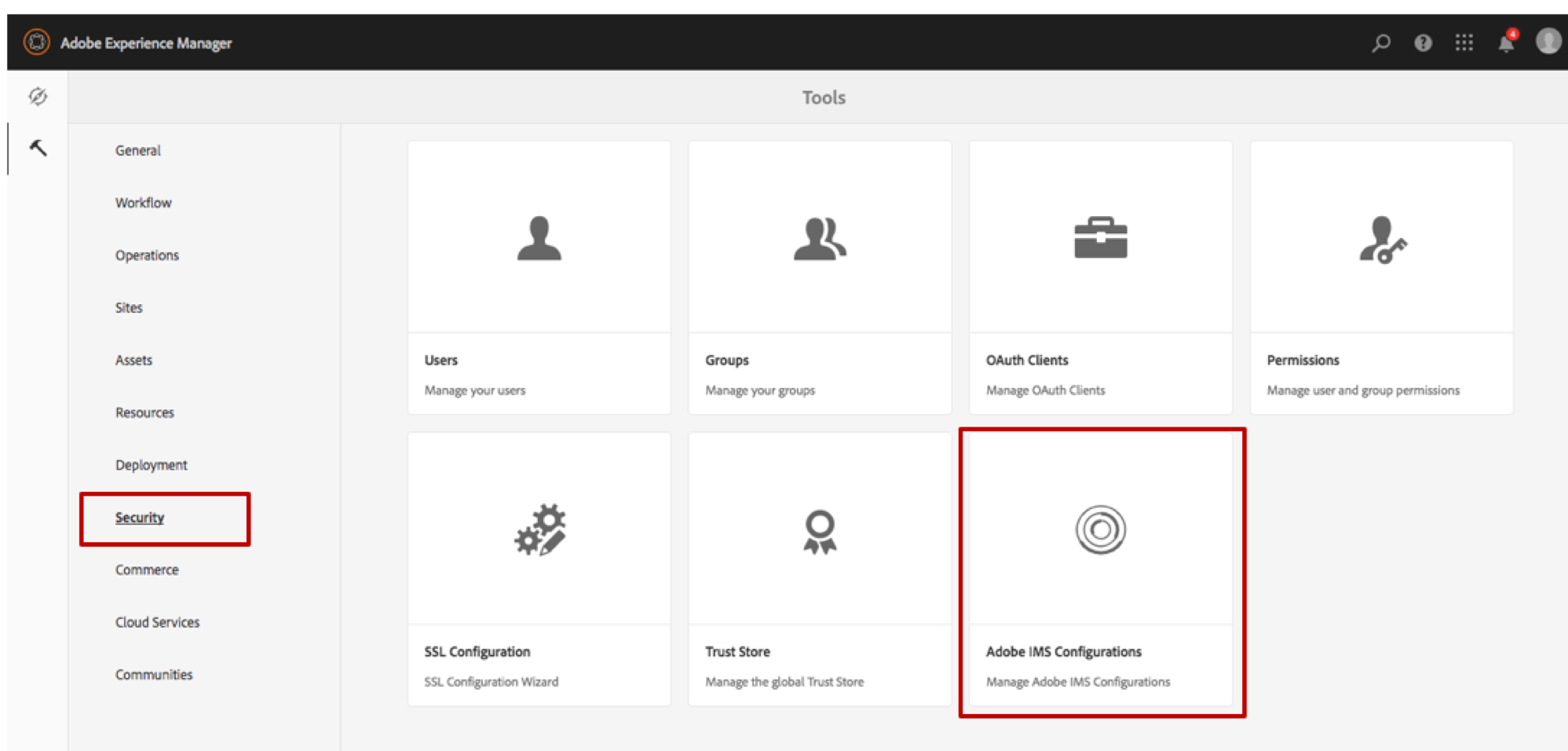Open the notifications bell icon
This screenshot has width=1568, height=751.
[x=1507, y=42]
